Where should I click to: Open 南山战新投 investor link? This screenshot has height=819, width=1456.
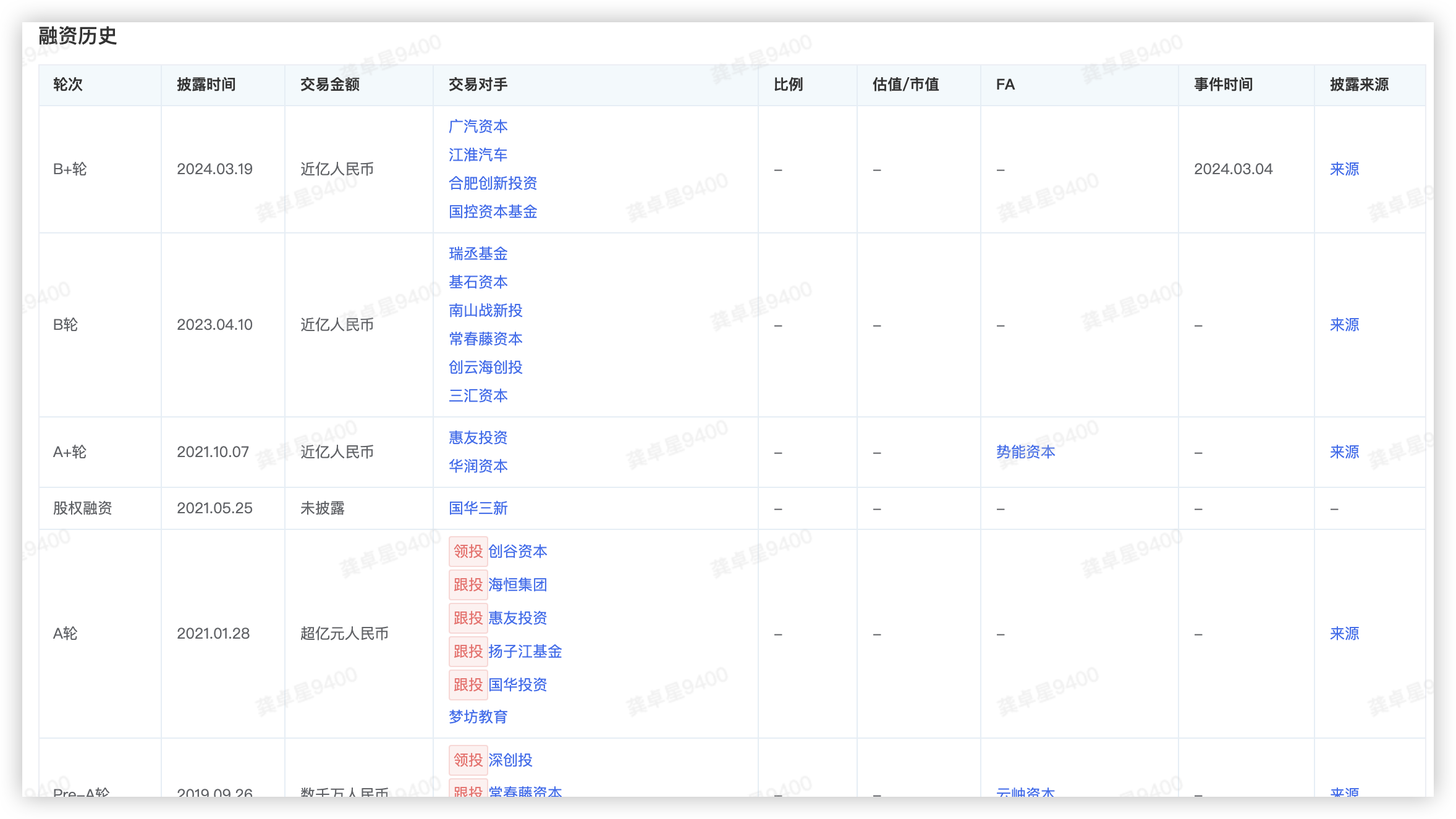click(485, 310)
